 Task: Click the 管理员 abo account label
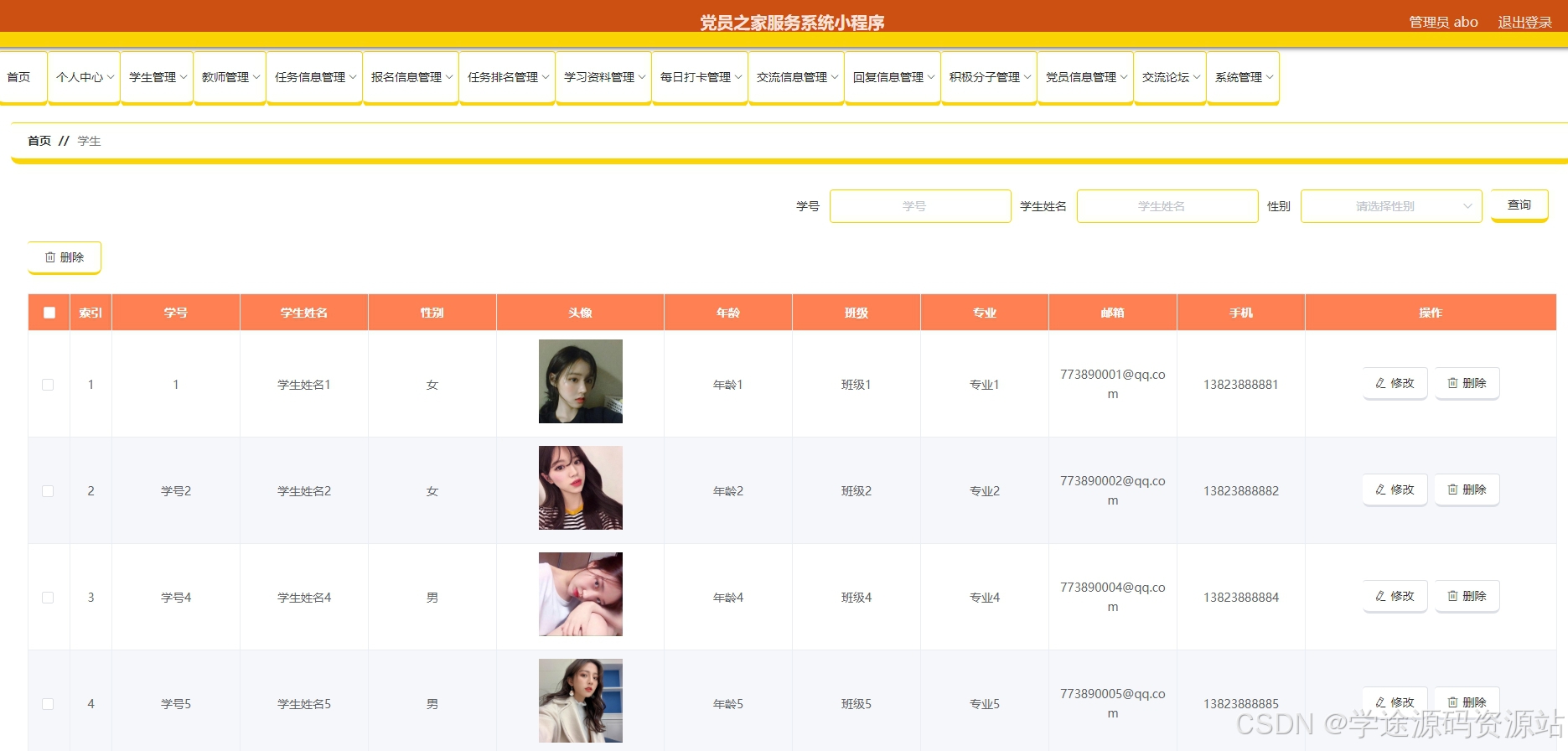[1443, 23]
